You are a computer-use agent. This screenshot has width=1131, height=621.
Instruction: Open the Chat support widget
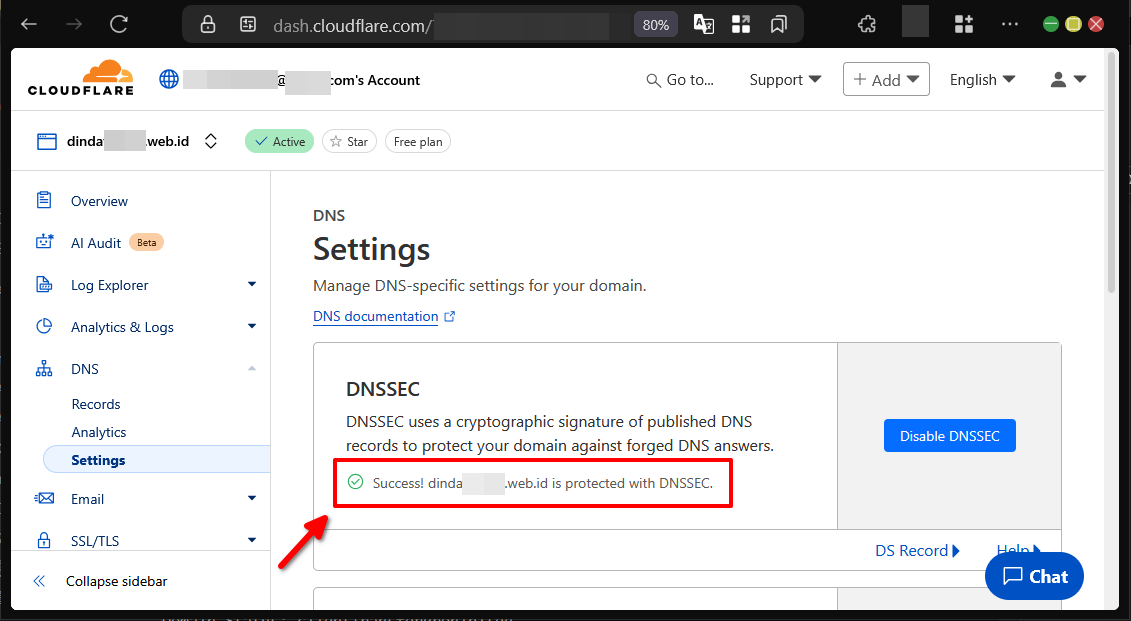tap(1034, 576)
